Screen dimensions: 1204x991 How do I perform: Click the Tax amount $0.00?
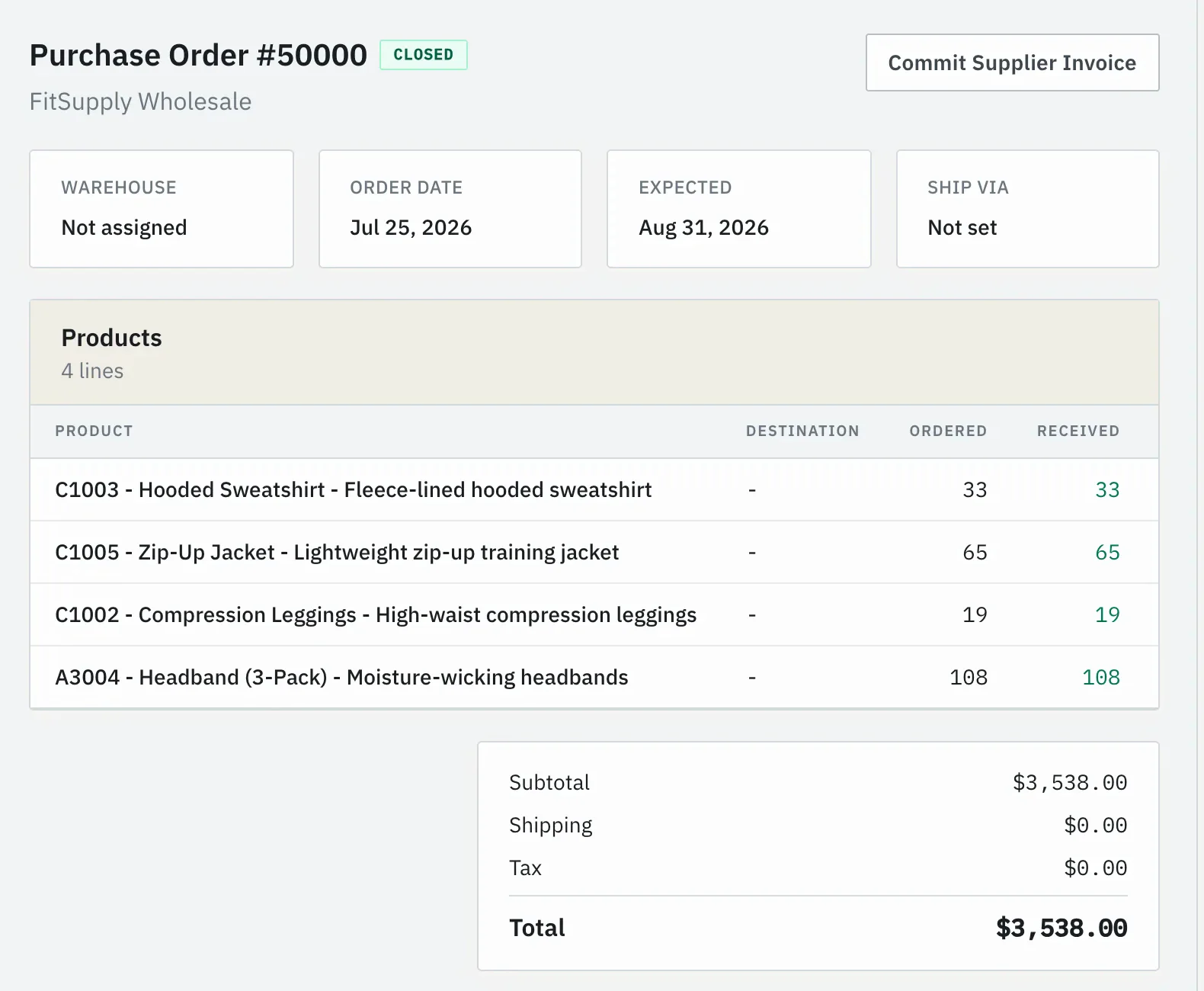click(x=1096, y=868)
